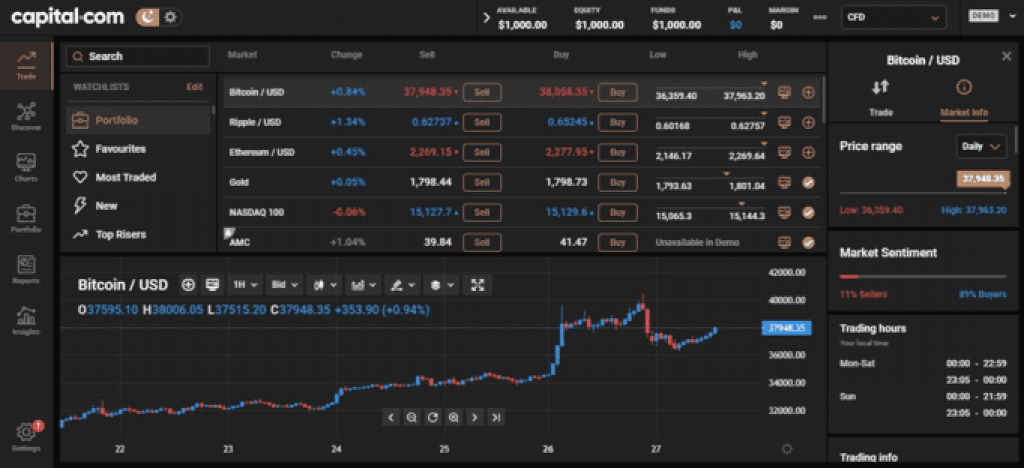The image size is (1024, 468).
Task: Open chart icon in Ethereum / USD row
Action: [x=784, y=152]
